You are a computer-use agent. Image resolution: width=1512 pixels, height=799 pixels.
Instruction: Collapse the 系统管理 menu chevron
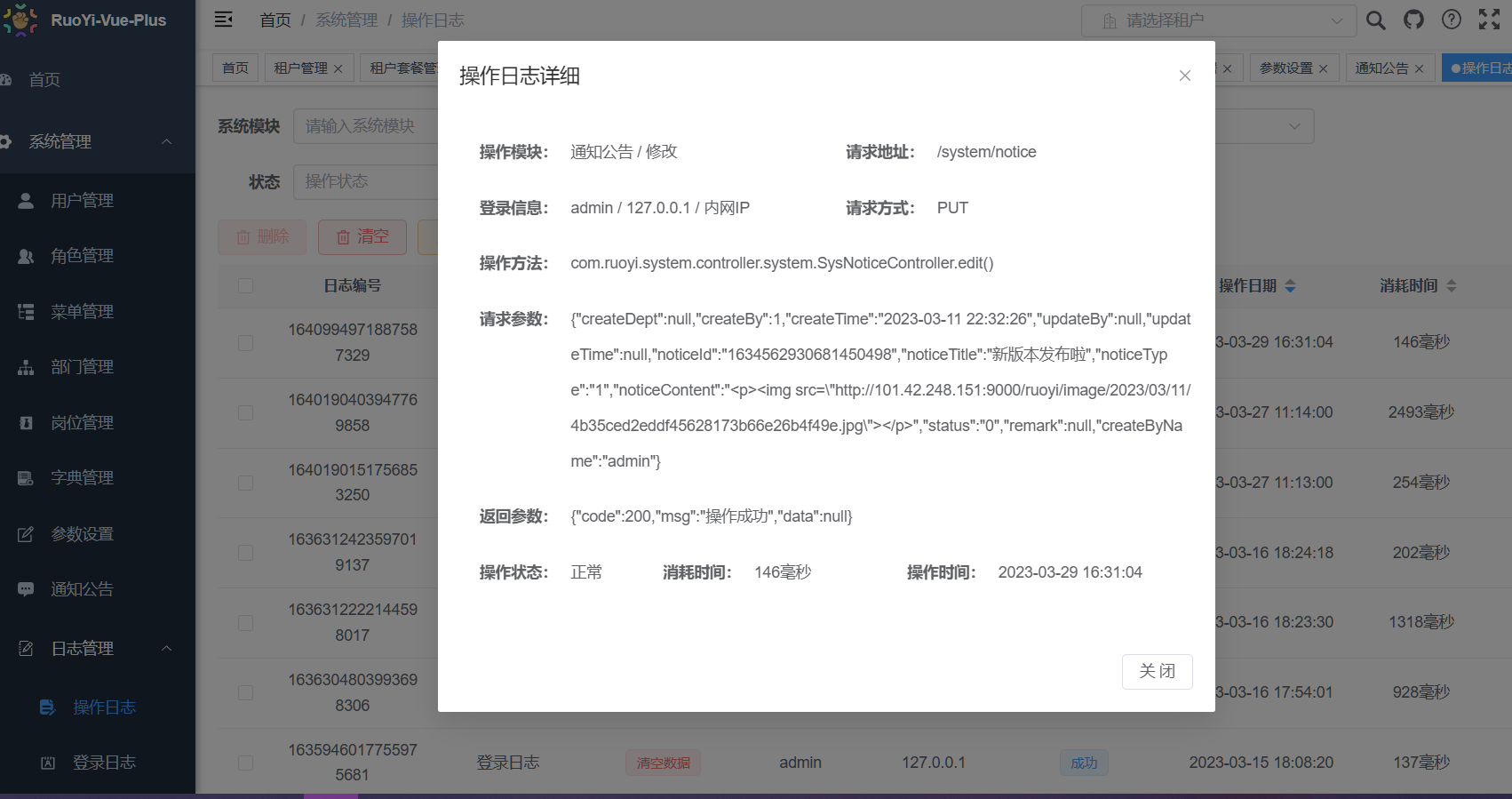tap(167, 141)
